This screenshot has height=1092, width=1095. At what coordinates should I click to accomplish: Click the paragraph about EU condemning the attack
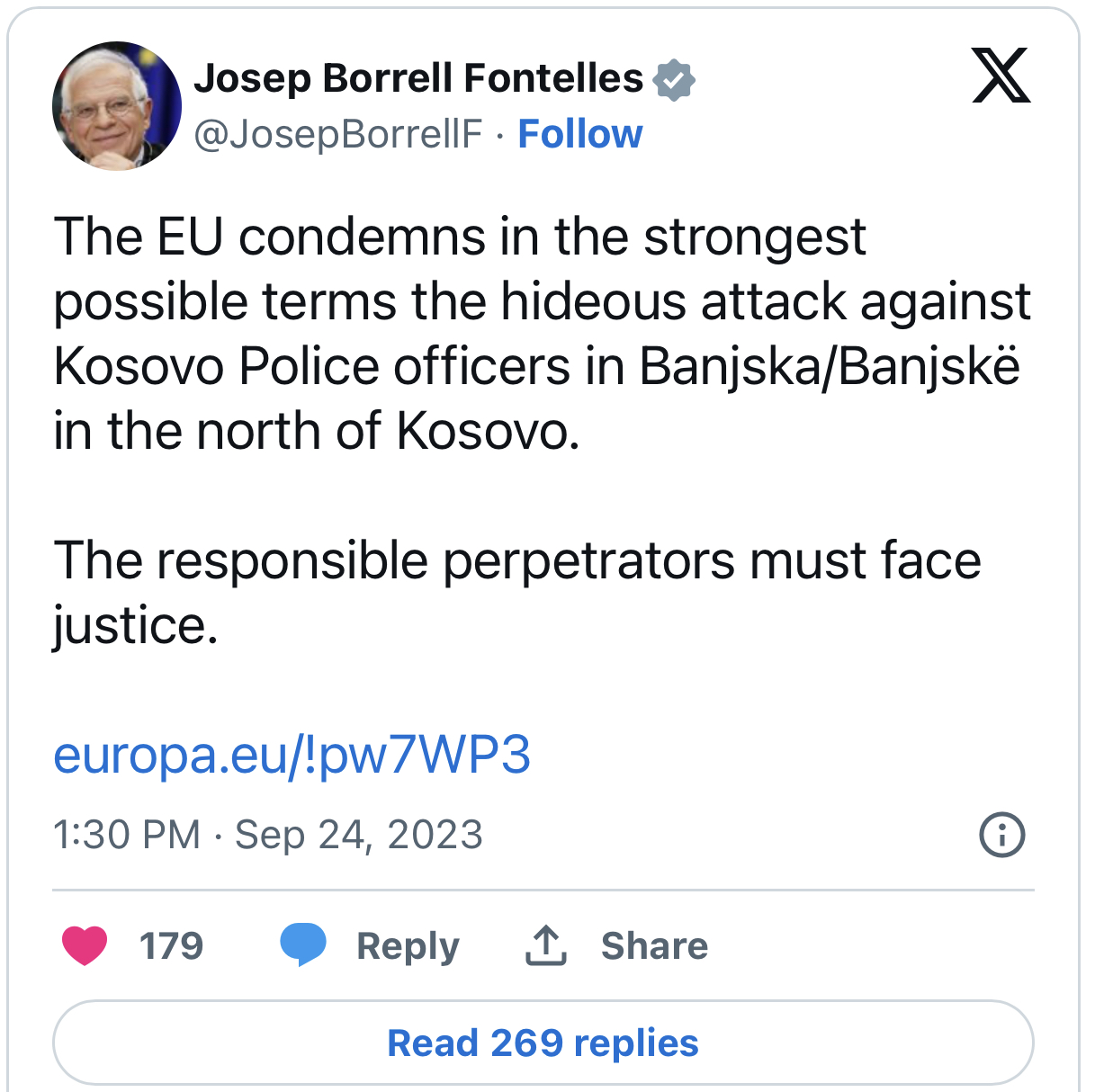(x=540, y=333)
